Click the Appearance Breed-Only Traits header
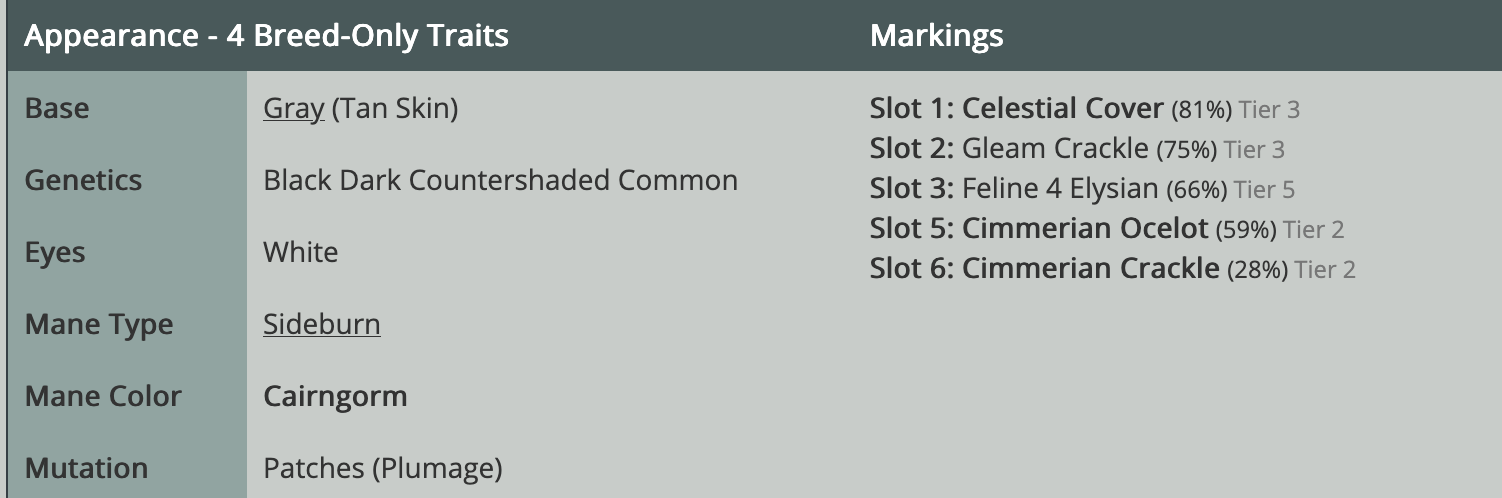 click(266, 37)
